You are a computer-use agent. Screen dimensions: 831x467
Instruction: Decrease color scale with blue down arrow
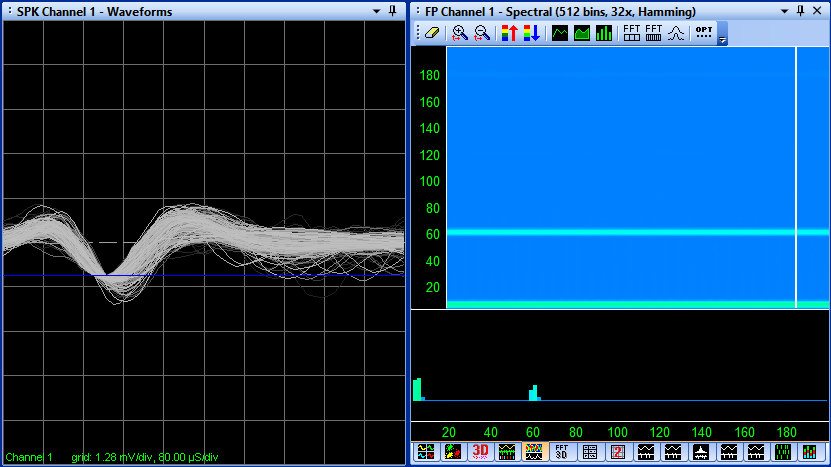click(x=532, y=33)
